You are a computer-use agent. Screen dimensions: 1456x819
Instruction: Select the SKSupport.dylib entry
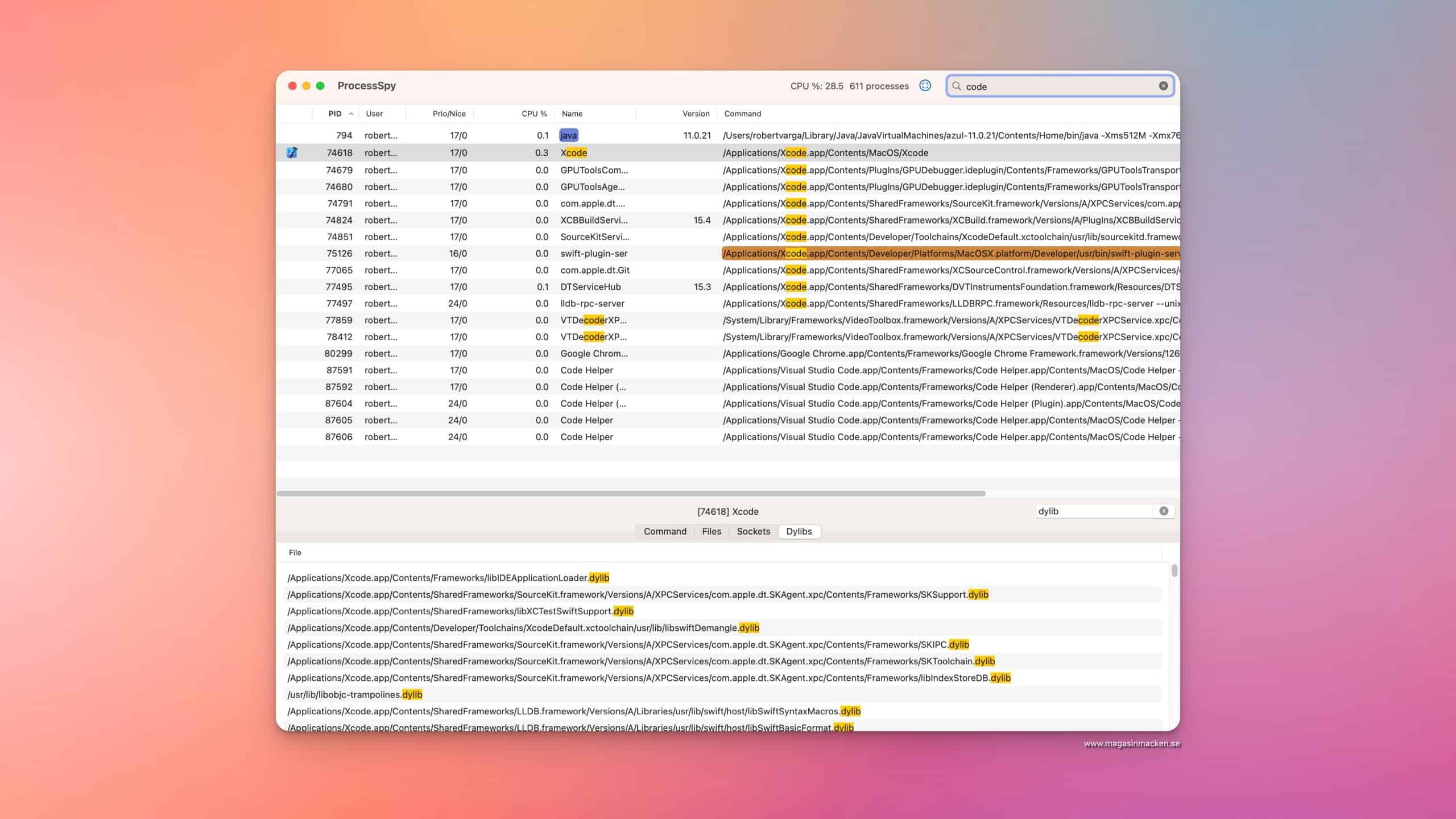722,594
